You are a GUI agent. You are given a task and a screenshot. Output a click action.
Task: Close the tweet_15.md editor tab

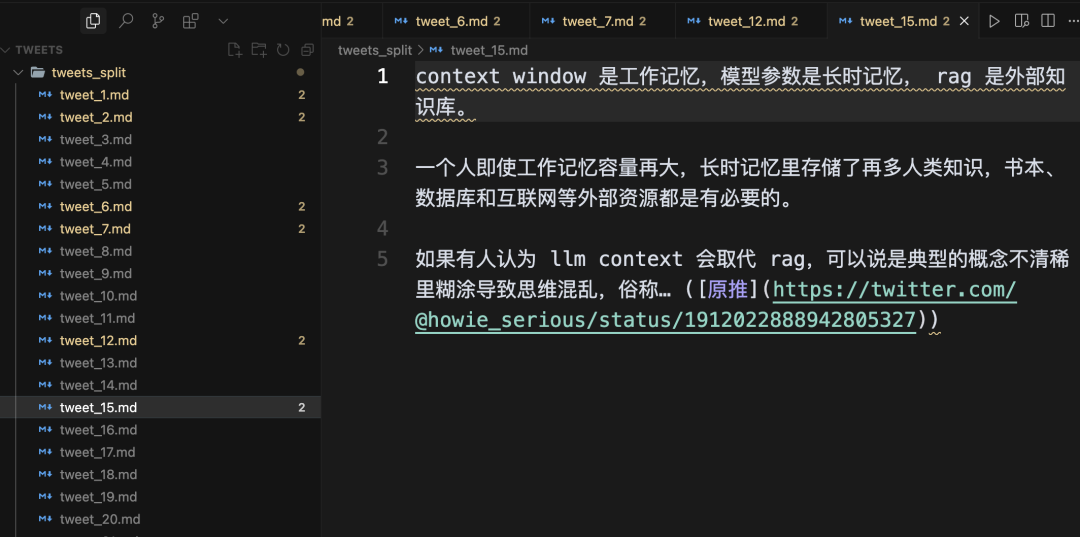964,21
